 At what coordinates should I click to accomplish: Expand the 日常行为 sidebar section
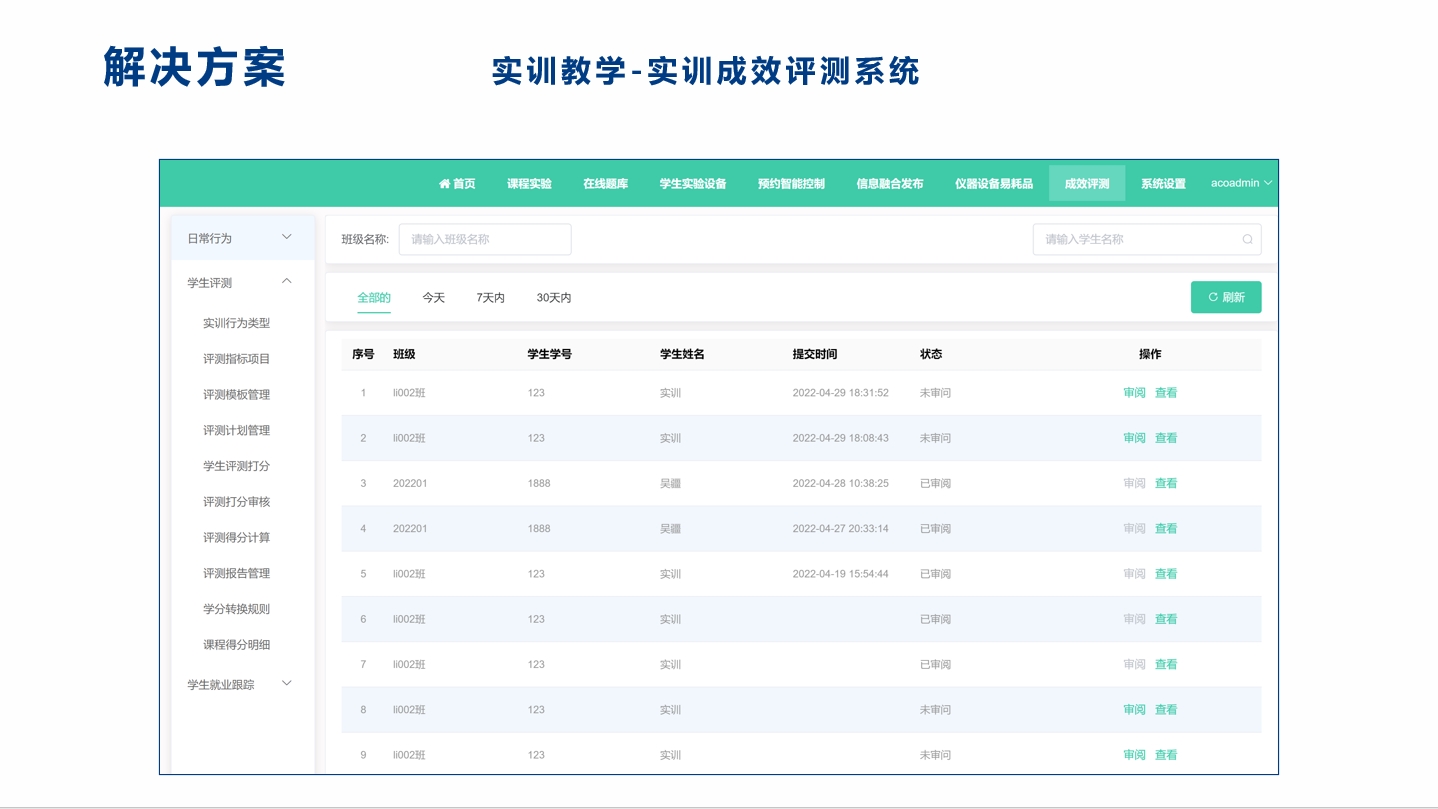pyautogui.click(x=243, y=238)
